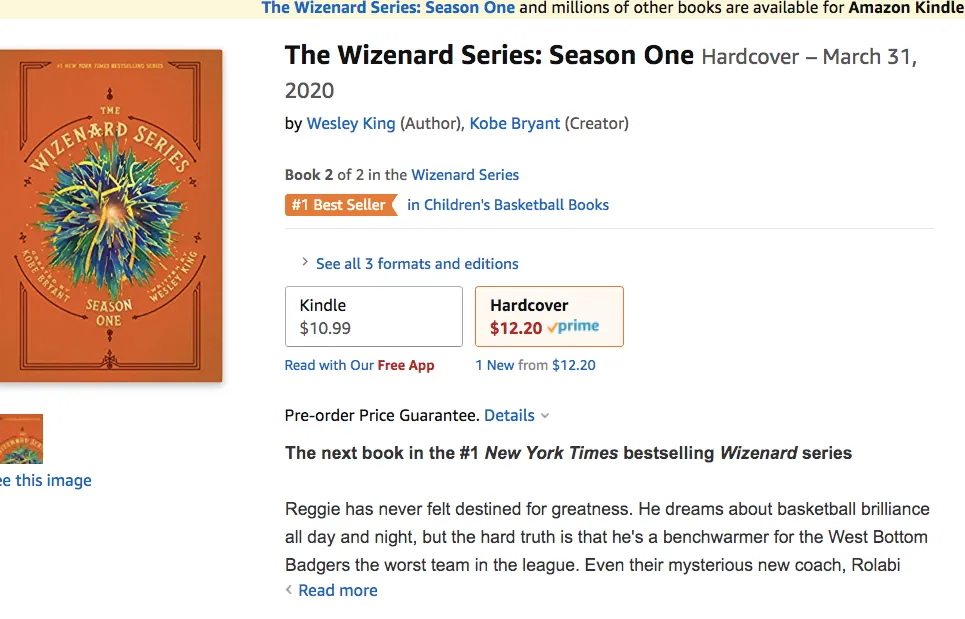The image size is (965, 619).
Task: Open author Wesley King's page
Action: click(351, 123)
